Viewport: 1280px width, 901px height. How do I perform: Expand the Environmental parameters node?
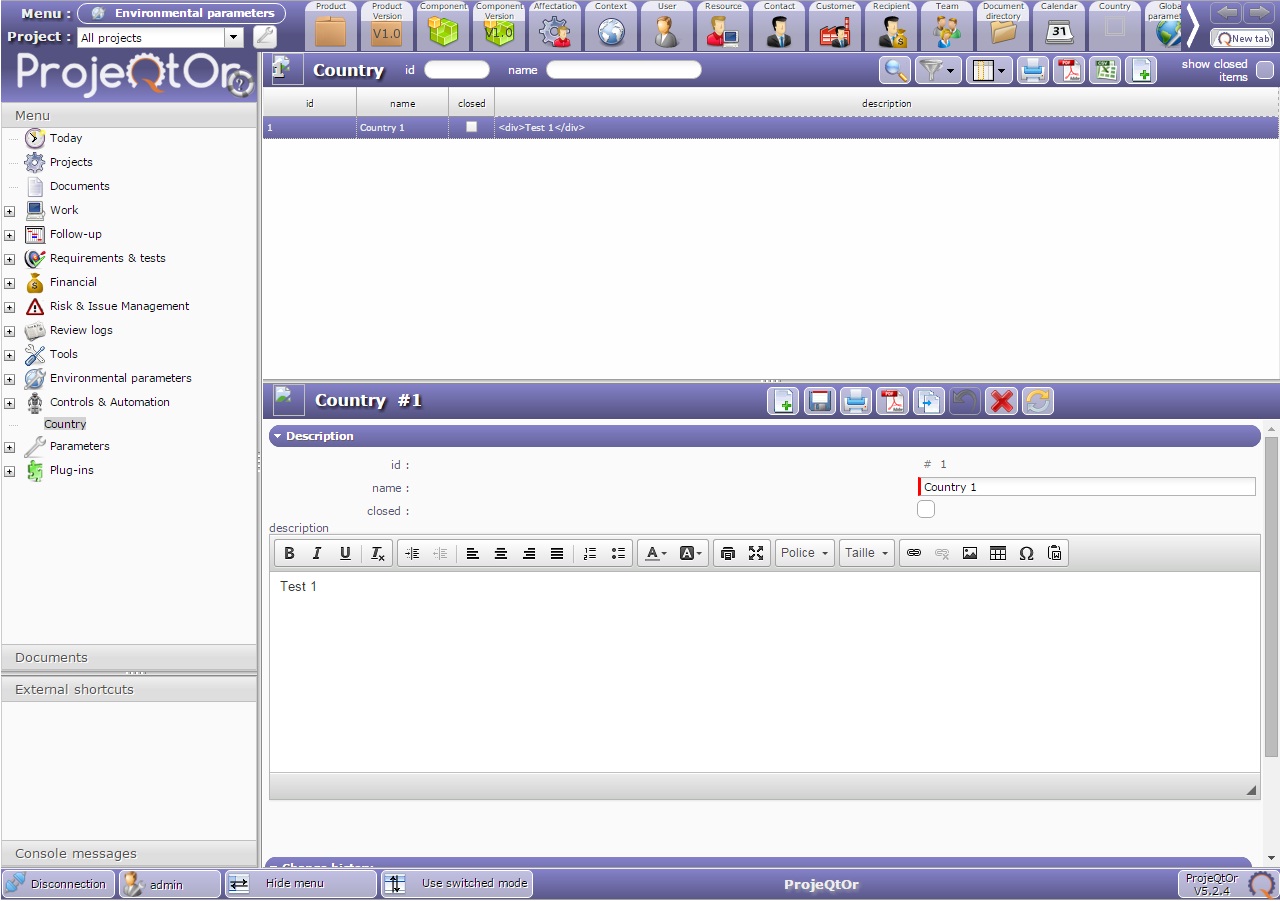[x=9, y=379]
